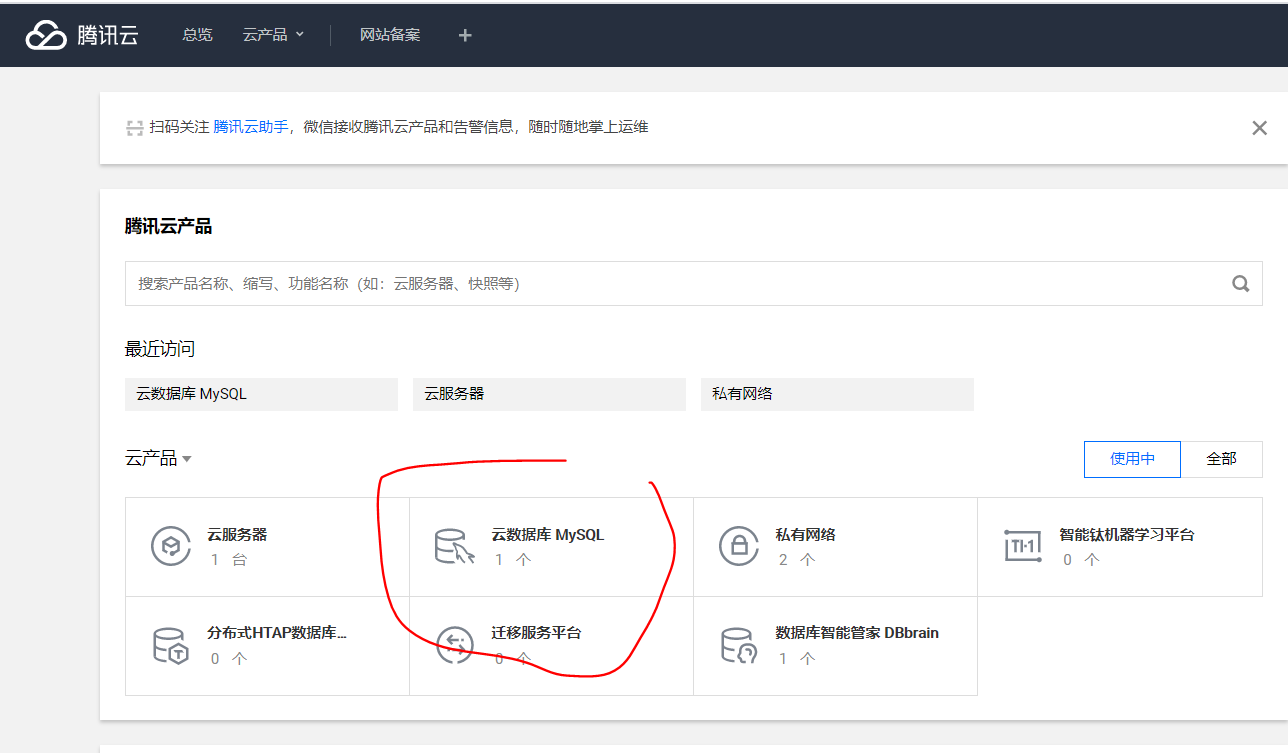Click the '2 个' count under 私有网络
1288x753 pixels.
[797, 560]
